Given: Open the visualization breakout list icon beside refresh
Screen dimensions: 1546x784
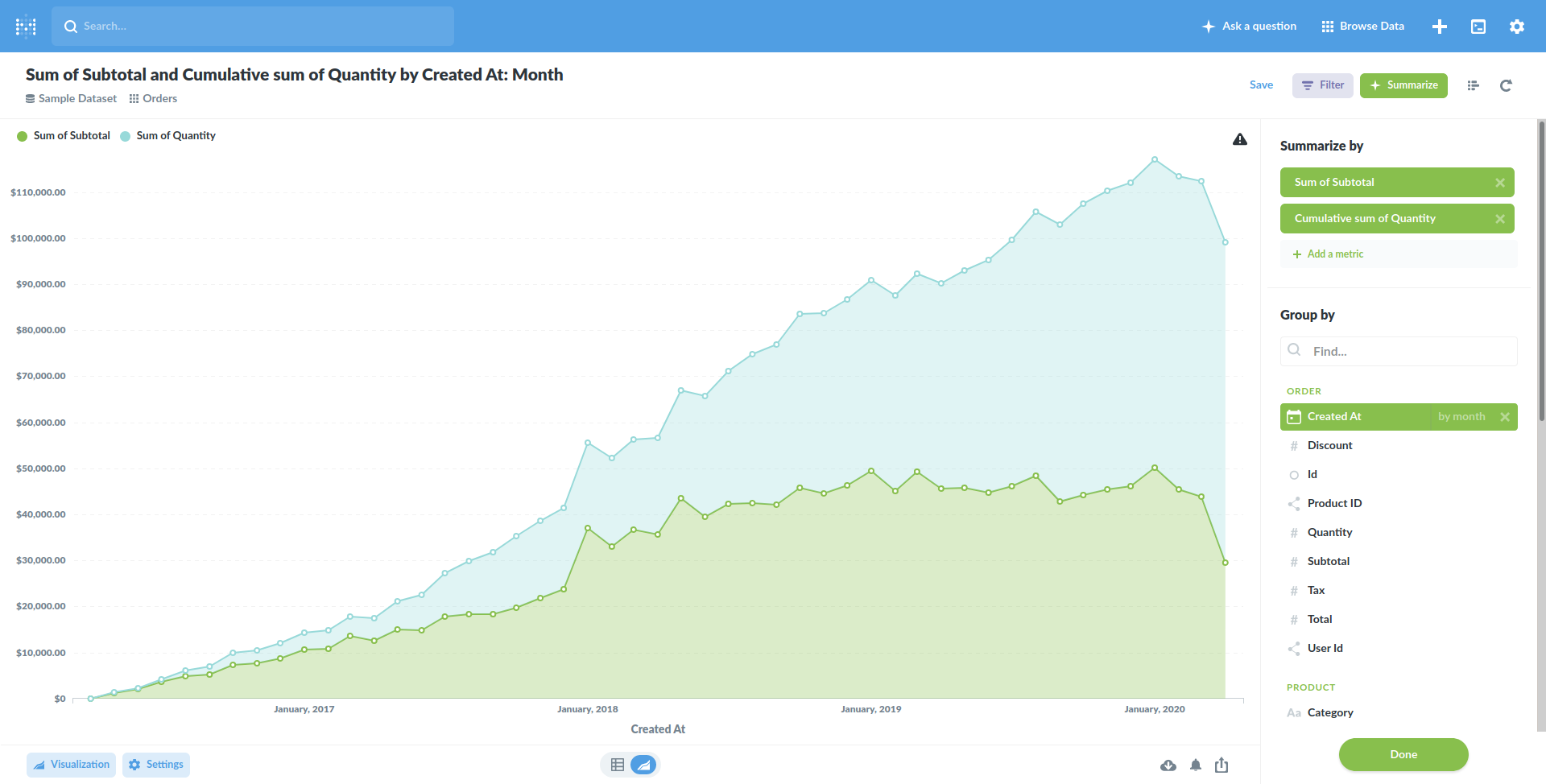Looking at the screenshot, I should [x=1473, y=85].
